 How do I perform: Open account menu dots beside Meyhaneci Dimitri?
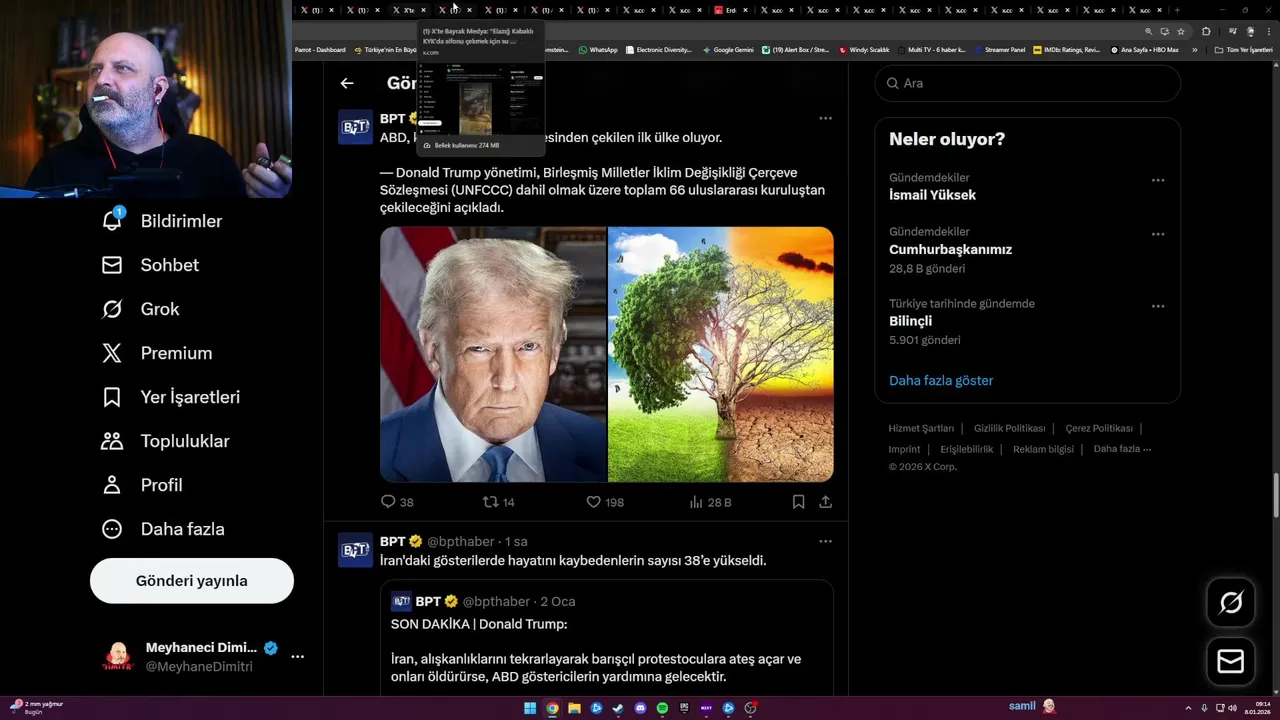pyautogui.click(x=297, y=657)
